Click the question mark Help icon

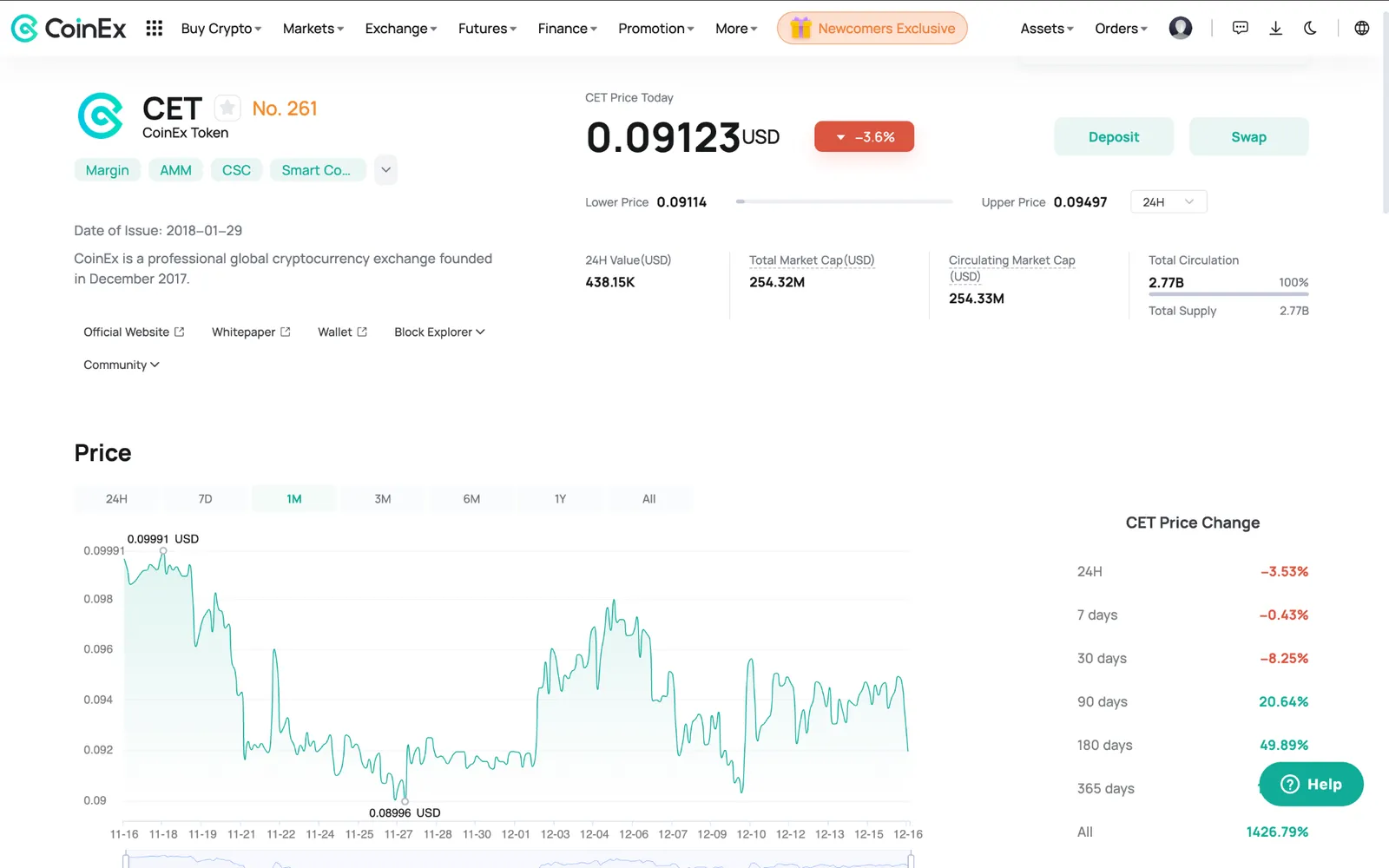pos(1290,784)
